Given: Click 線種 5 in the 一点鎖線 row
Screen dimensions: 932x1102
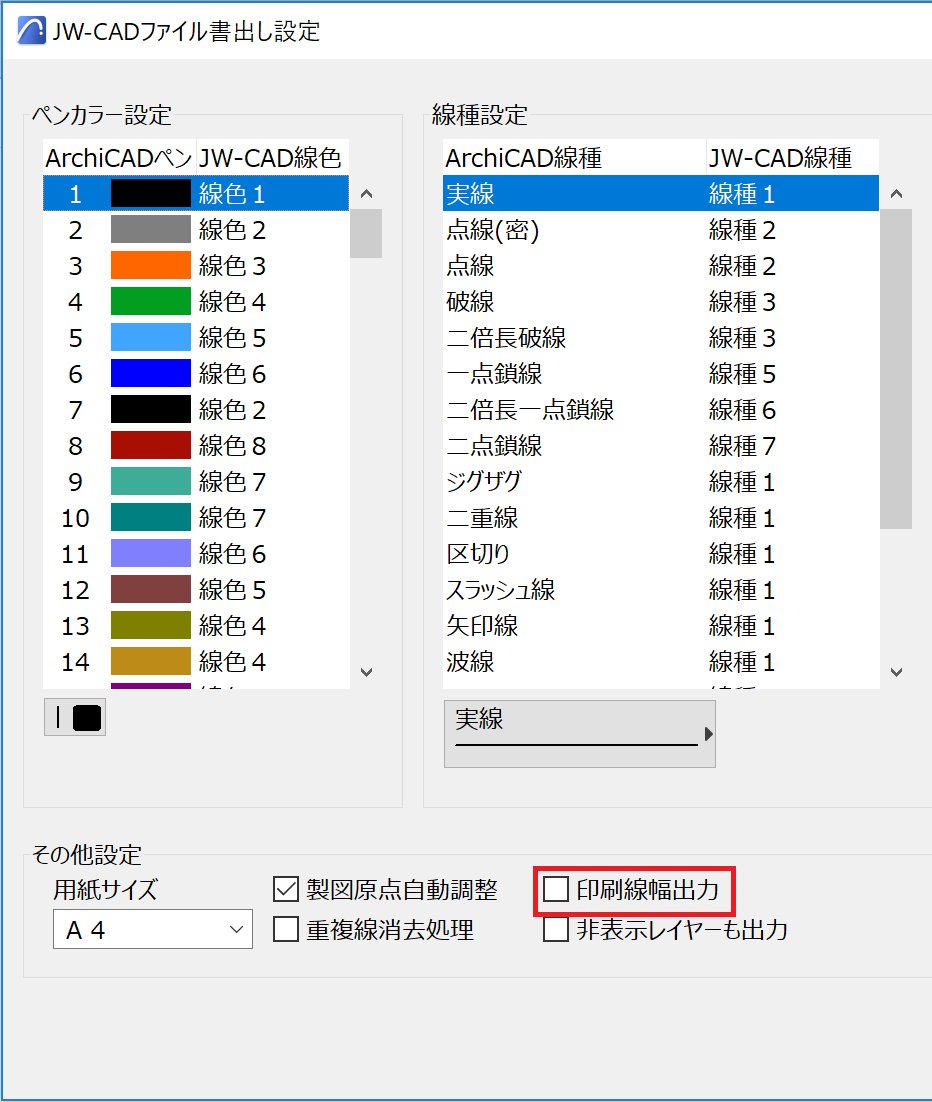Looking at the screenshot, I should (742, 373).
